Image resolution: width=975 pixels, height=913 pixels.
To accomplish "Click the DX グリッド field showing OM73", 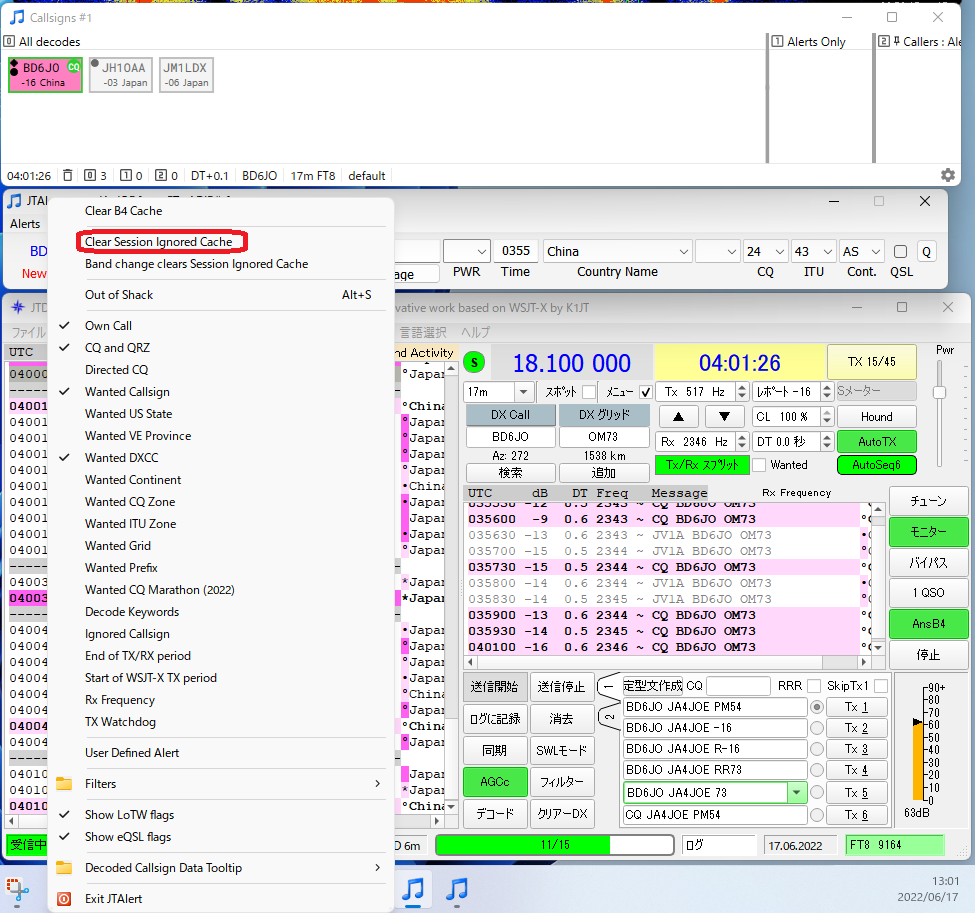I will [x=603, y=437].
